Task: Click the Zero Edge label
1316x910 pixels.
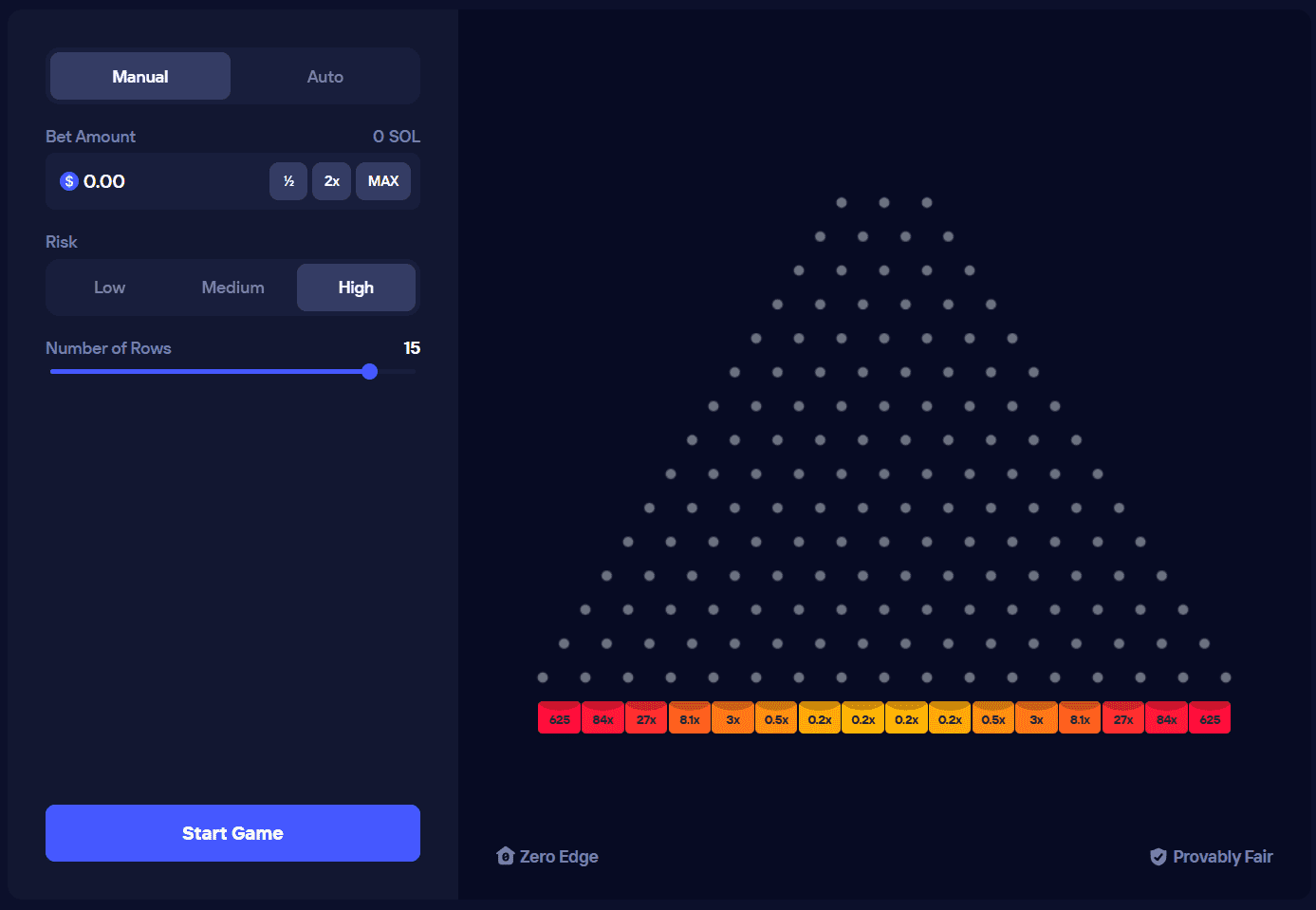Action: point(559,856)
